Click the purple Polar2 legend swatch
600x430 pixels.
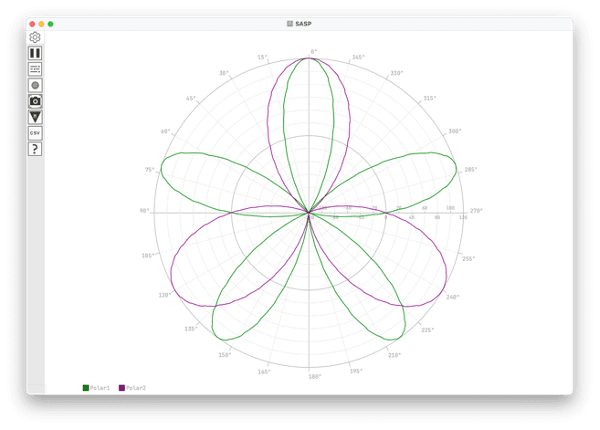click(122, 388)
